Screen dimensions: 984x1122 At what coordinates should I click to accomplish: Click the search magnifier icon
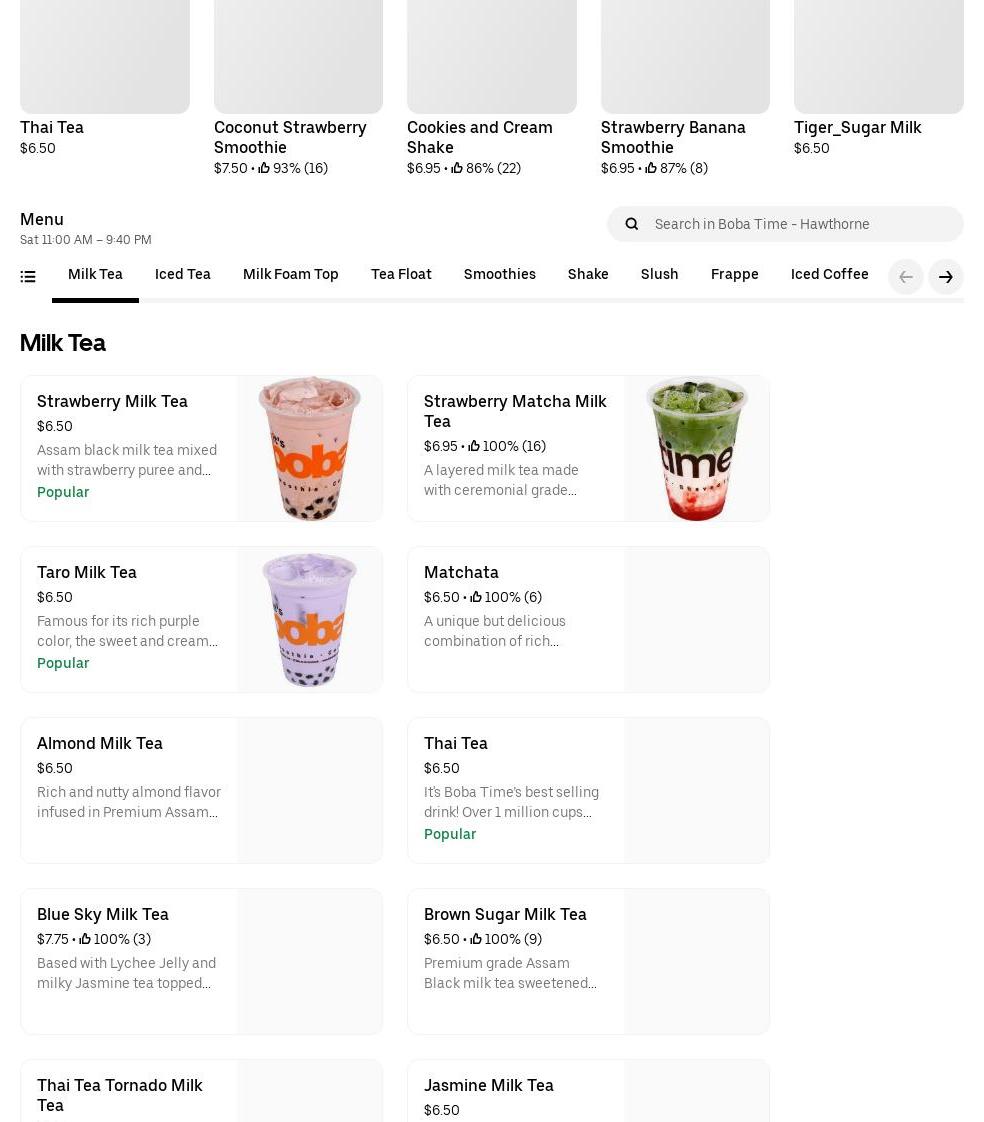tap(632, 224)
